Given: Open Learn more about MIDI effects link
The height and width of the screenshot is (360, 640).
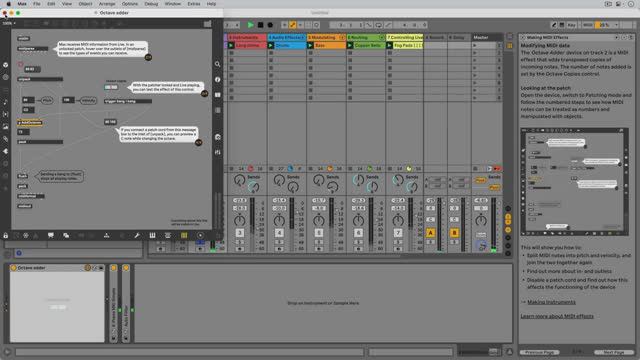Looking at the screenshot, I should pyautogui.click(x=557, y=316).
